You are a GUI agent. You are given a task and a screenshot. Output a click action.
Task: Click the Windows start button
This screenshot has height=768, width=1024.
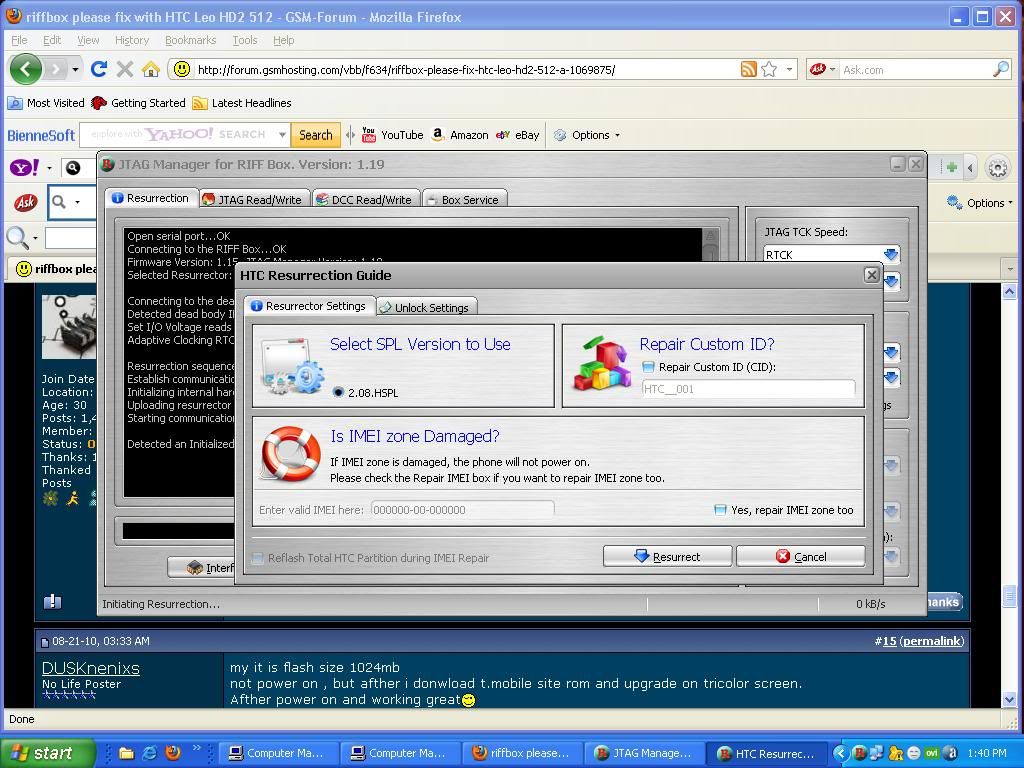48,753
